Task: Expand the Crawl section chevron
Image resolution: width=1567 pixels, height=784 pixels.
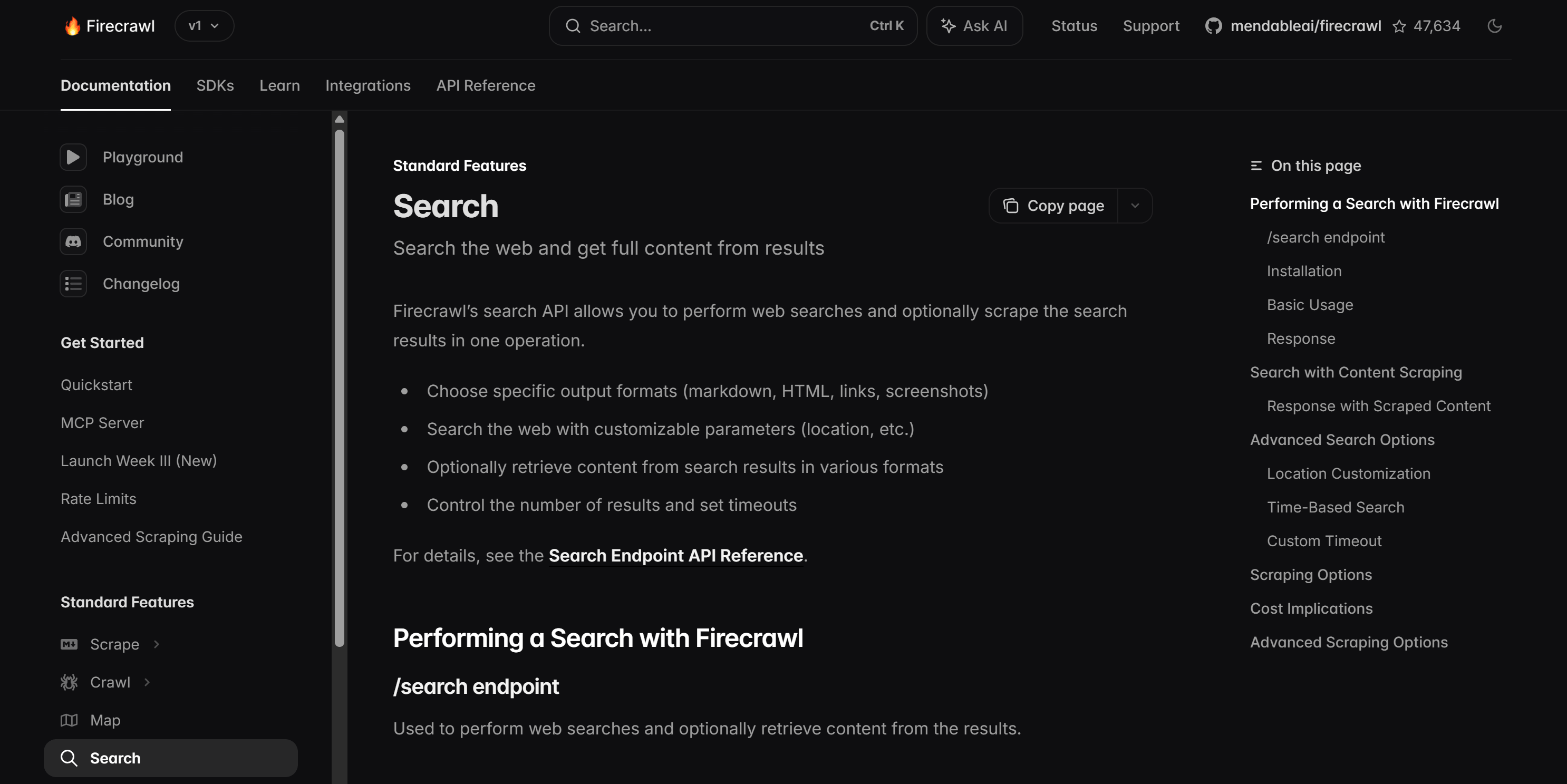Action: coord(147,682)
